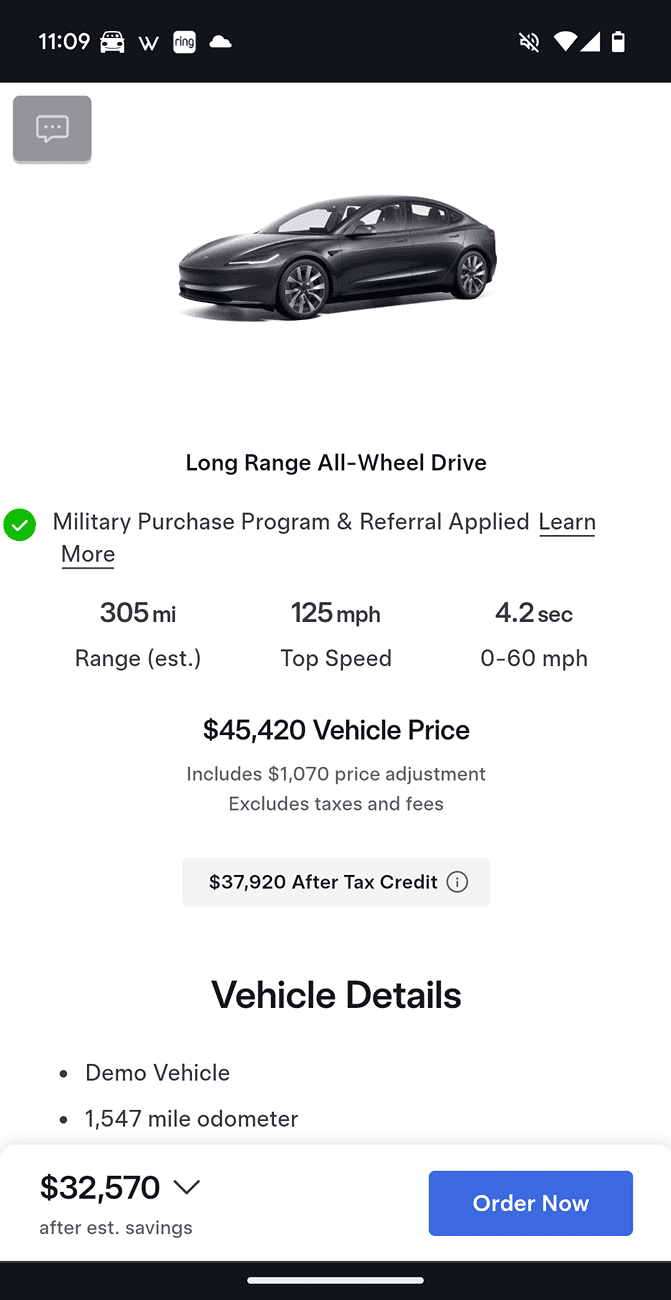Tap the navigation handle at screen bottom
The width and height of the screenshot is (671, 1300).
335,1281
